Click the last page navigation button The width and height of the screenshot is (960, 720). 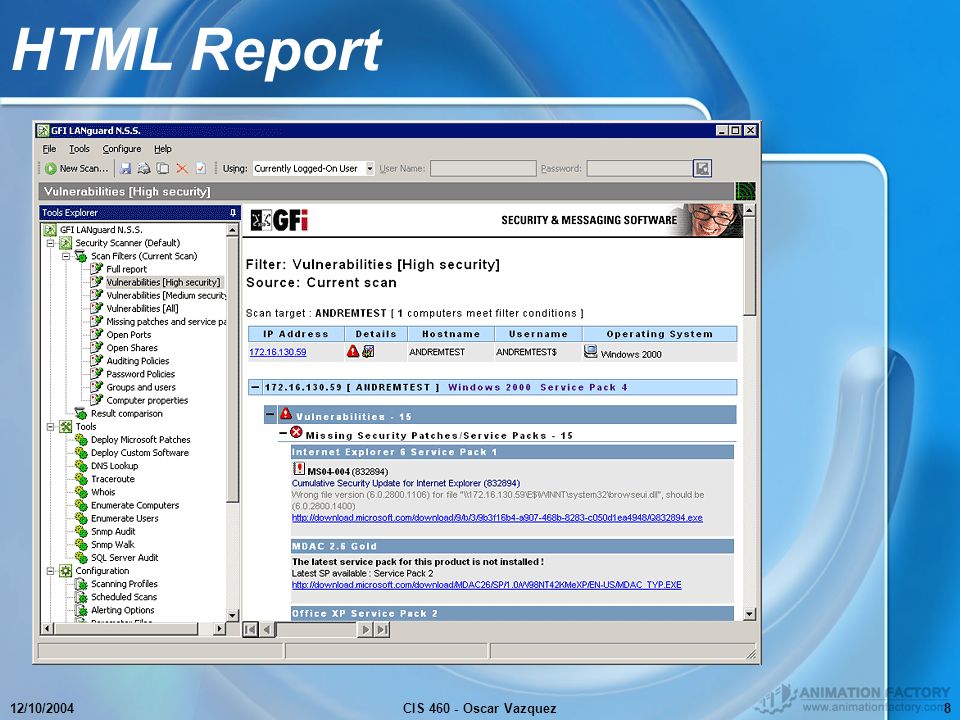click(x=381, y=629)
